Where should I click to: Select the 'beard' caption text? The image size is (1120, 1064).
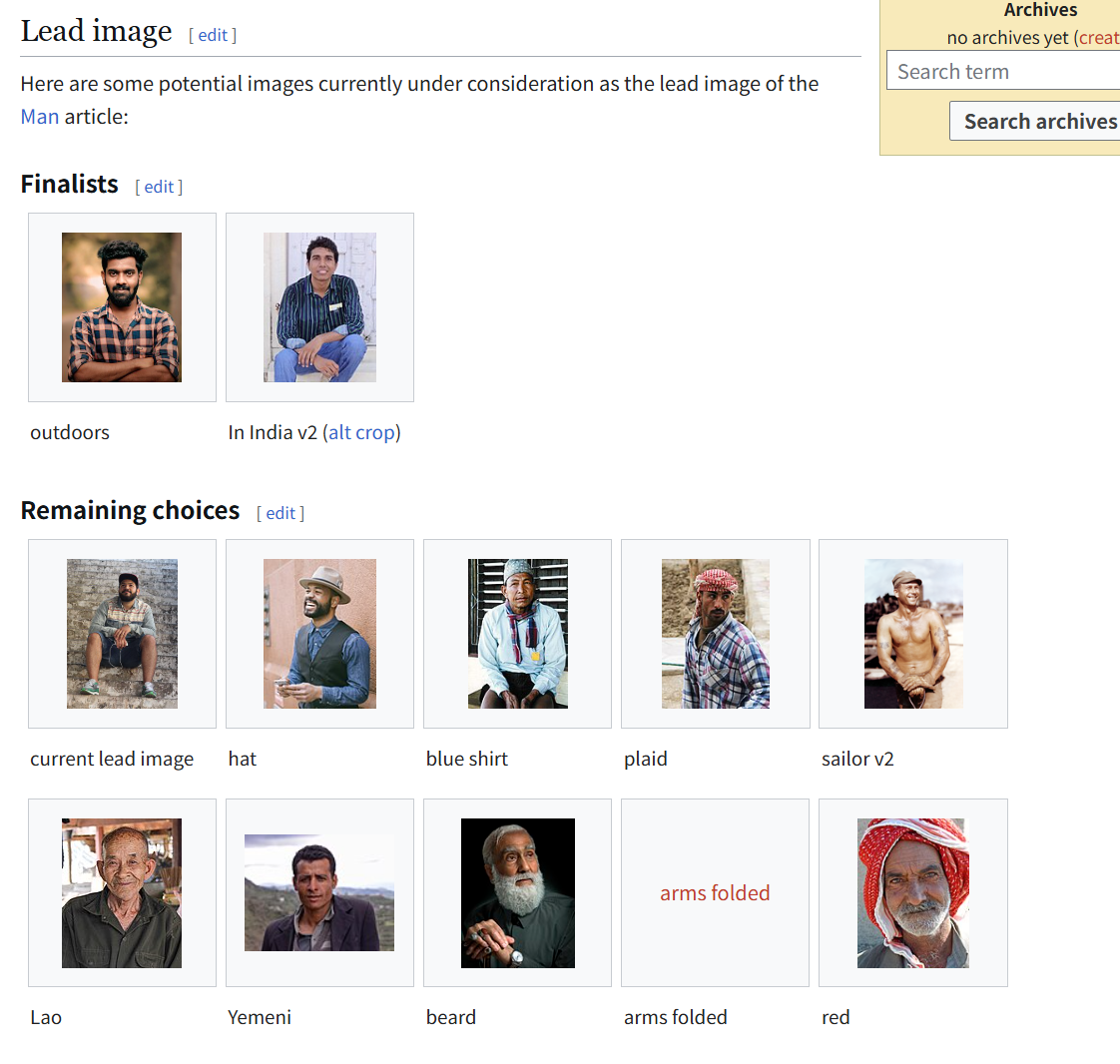(x=451, y=1017)
